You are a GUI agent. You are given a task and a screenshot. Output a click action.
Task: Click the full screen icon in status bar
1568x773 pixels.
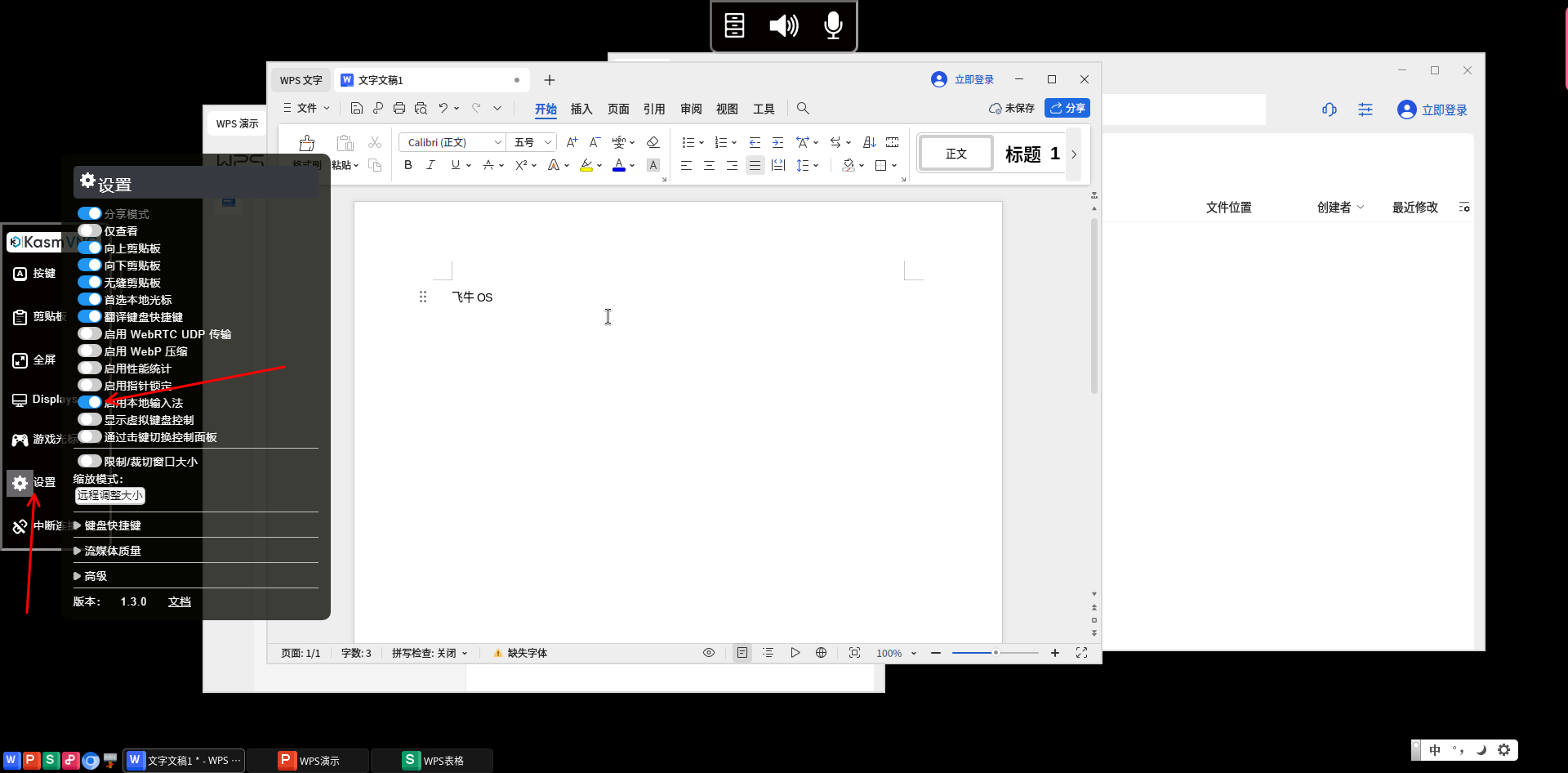(1081, 653)
